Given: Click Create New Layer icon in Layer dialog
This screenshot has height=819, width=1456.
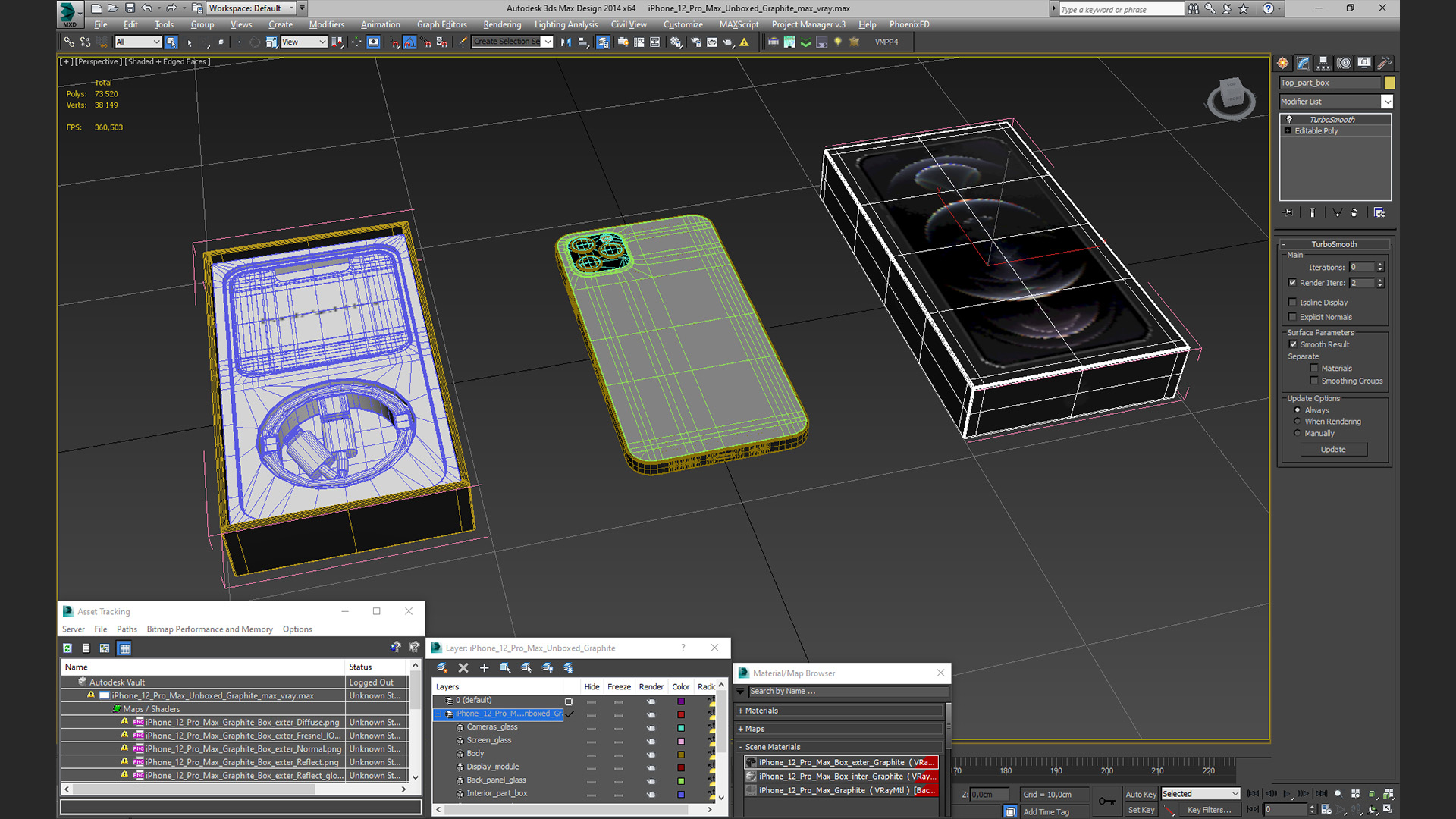Looking at the screenshot, I should tap(442, 668).
